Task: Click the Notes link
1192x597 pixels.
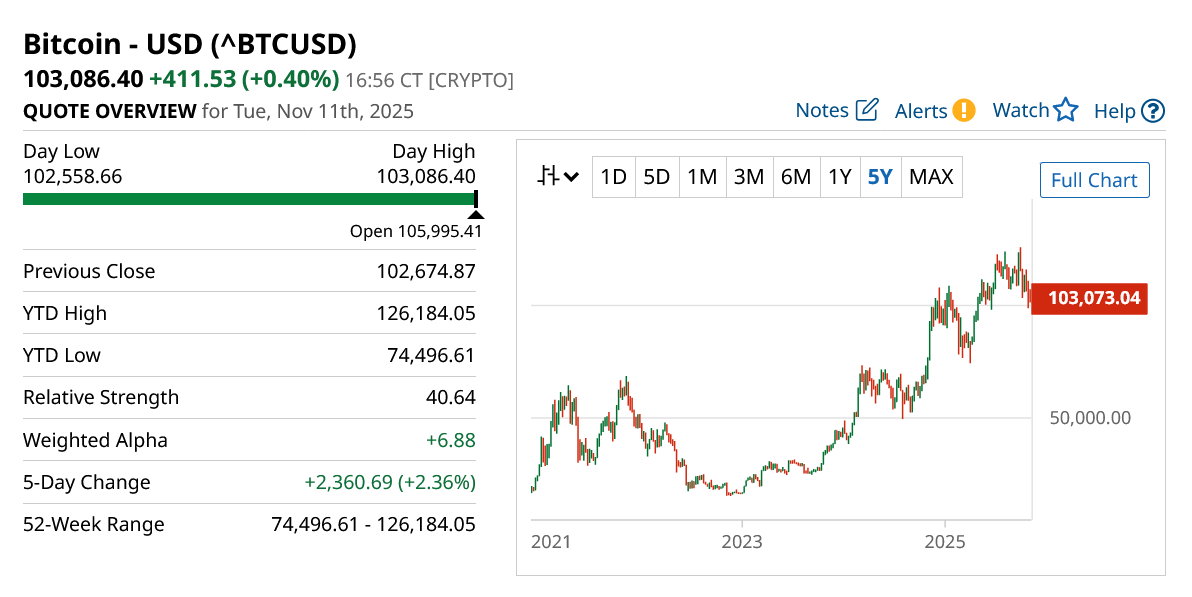Action: tap(822, 110)
